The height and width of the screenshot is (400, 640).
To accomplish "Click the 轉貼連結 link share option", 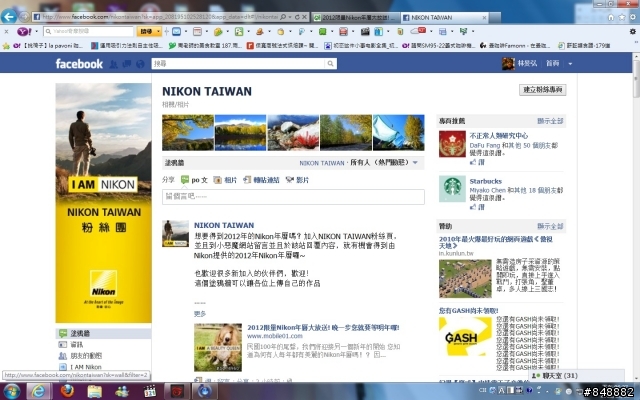I will click(261, 180).
